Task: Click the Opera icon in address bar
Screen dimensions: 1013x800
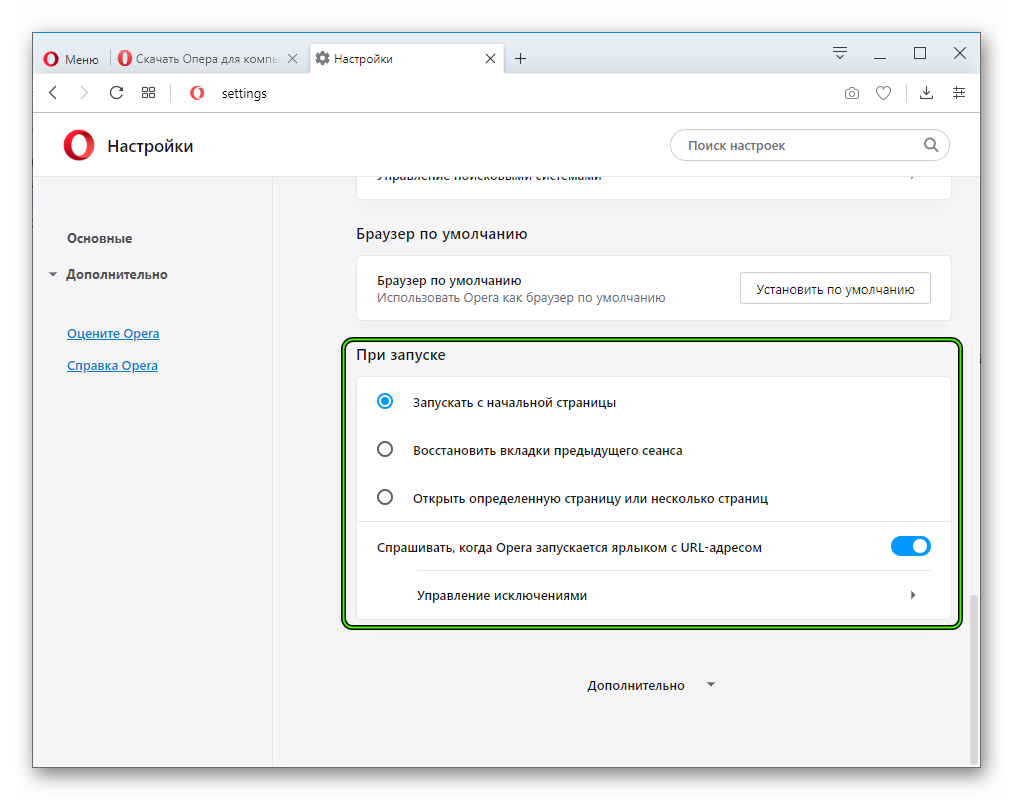Action: click(197, 93)
